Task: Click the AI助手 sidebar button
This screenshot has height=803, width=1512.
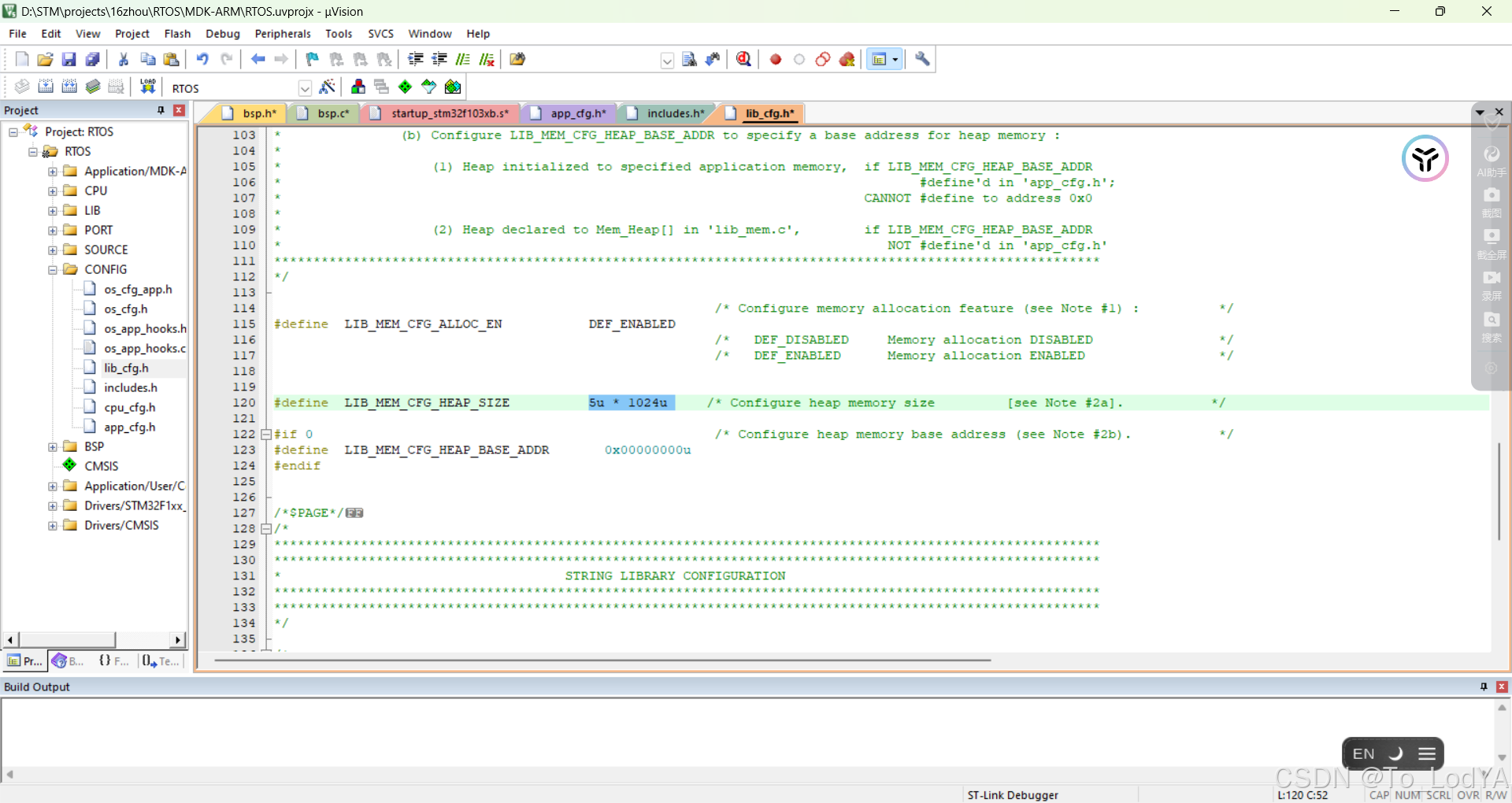Action: point(1492,161)
